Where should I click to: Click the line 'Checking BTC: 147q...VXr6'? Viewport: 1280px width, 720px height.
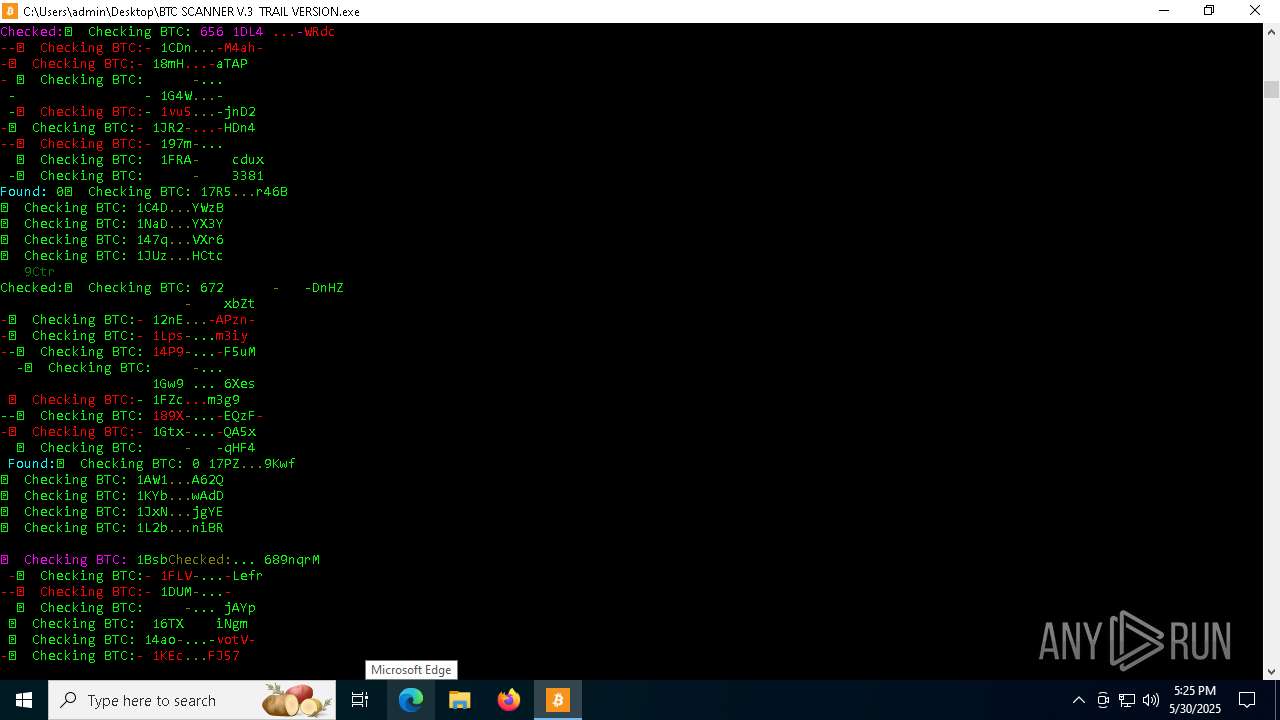coord(112,239)
